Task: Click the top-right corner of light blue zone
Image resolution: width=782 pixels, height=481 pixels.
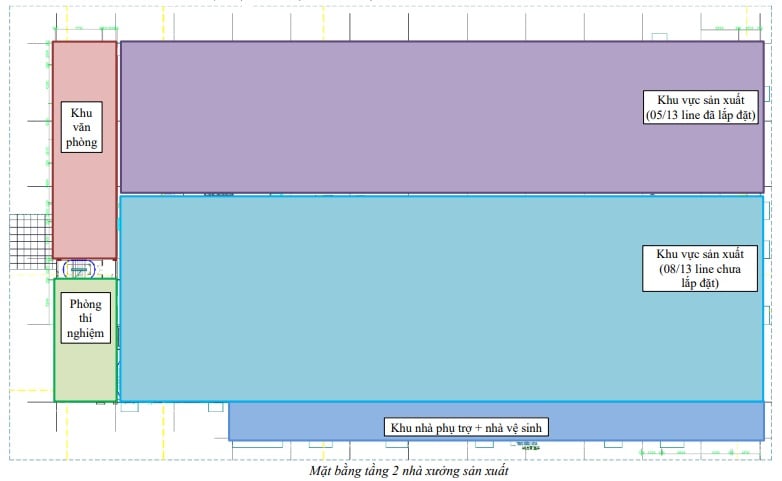Action: 762,197
